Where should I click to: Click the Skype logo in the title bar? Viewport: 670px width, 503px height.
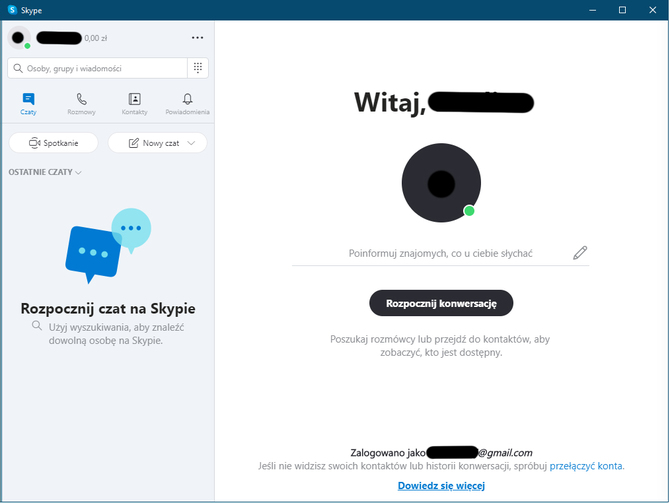click(12, 10)
